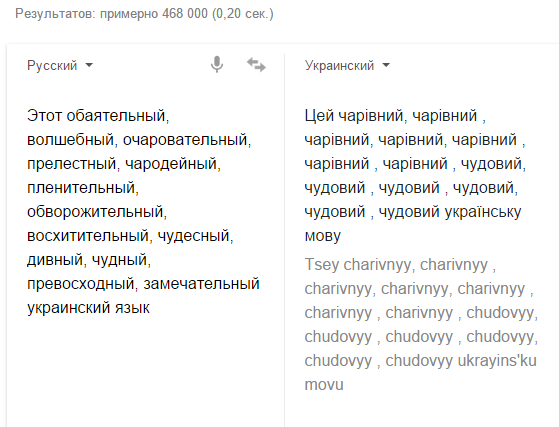Open the Украинский target language dropdown arrow
The image size is (559, 427).
click(x=386, y=65)
